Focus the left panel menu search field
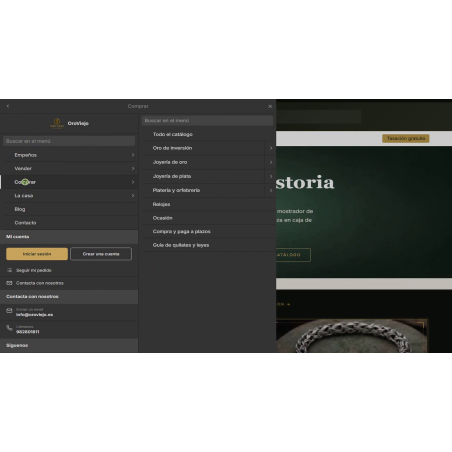This screenshot has width=452, height=452. point(69,141)
